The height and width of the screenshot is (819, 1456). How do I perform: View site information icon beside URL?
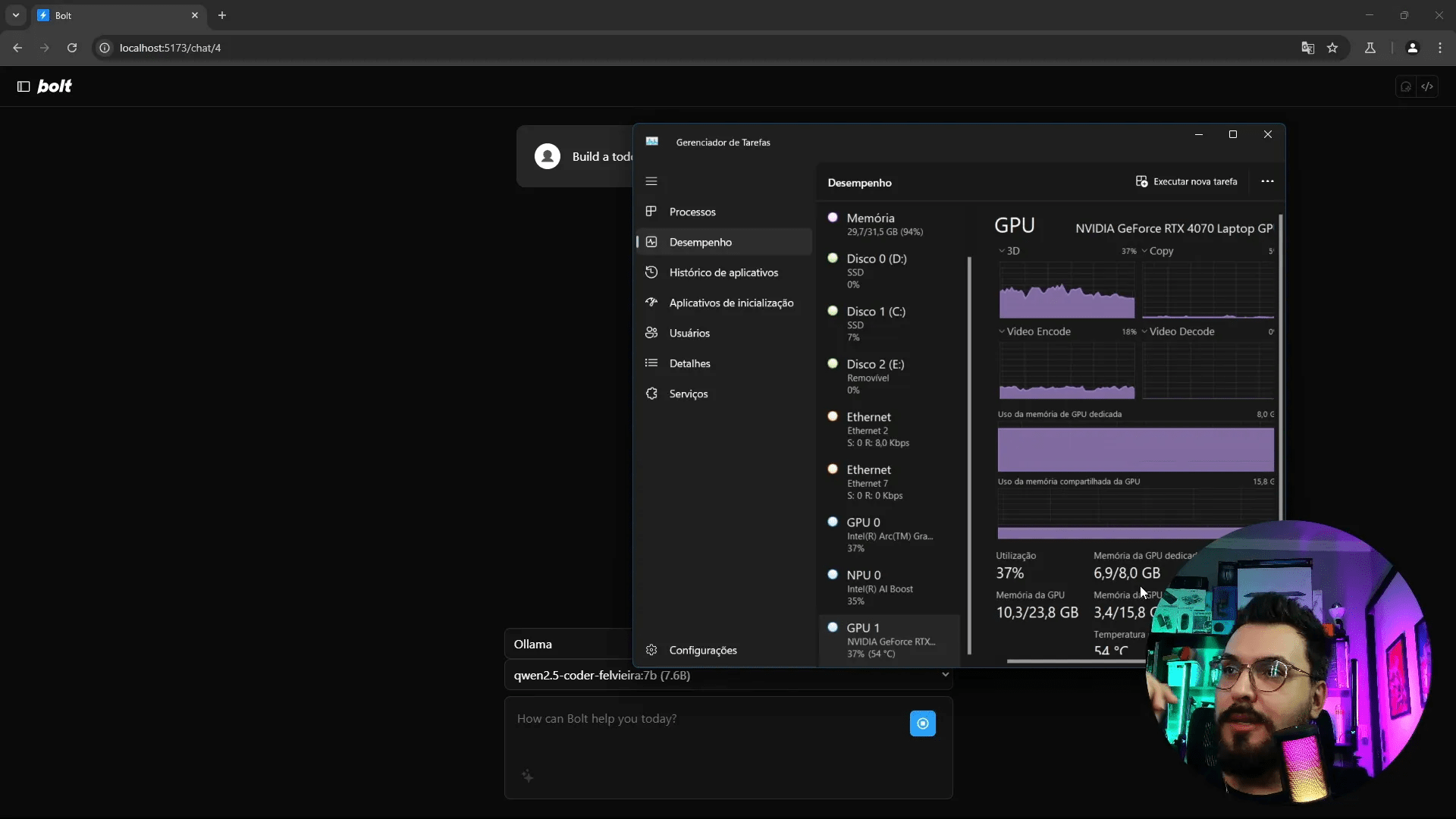pos(105,48)
